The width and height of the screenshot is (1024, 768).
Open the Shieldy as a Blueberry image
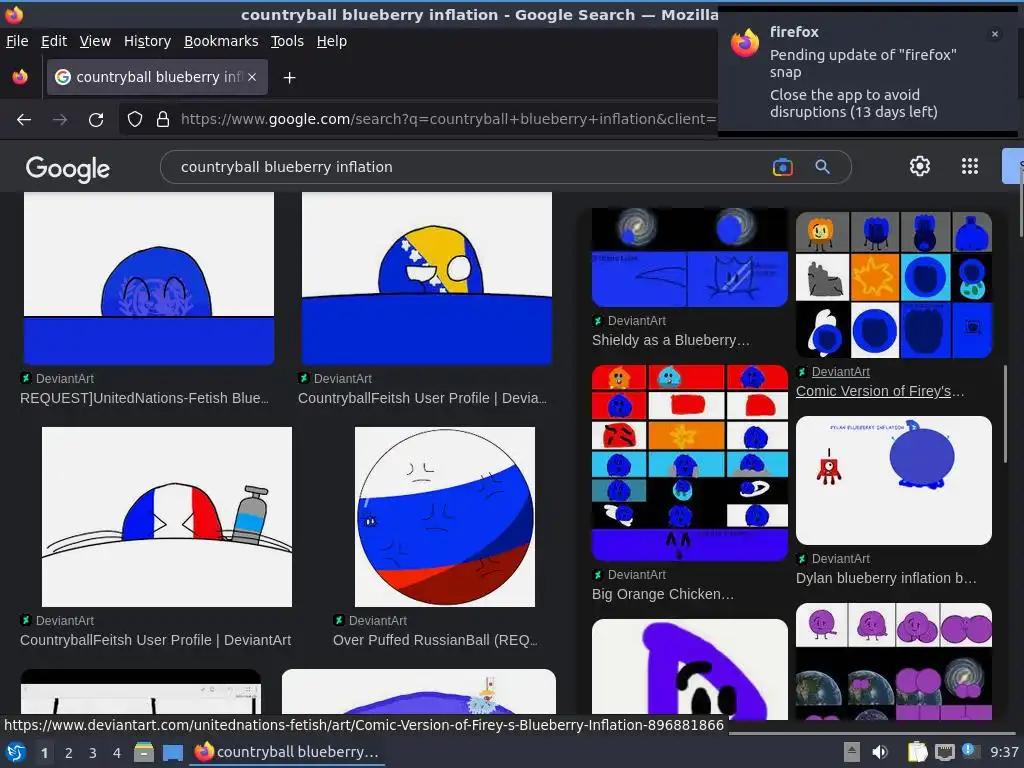(x=690, y=257)
